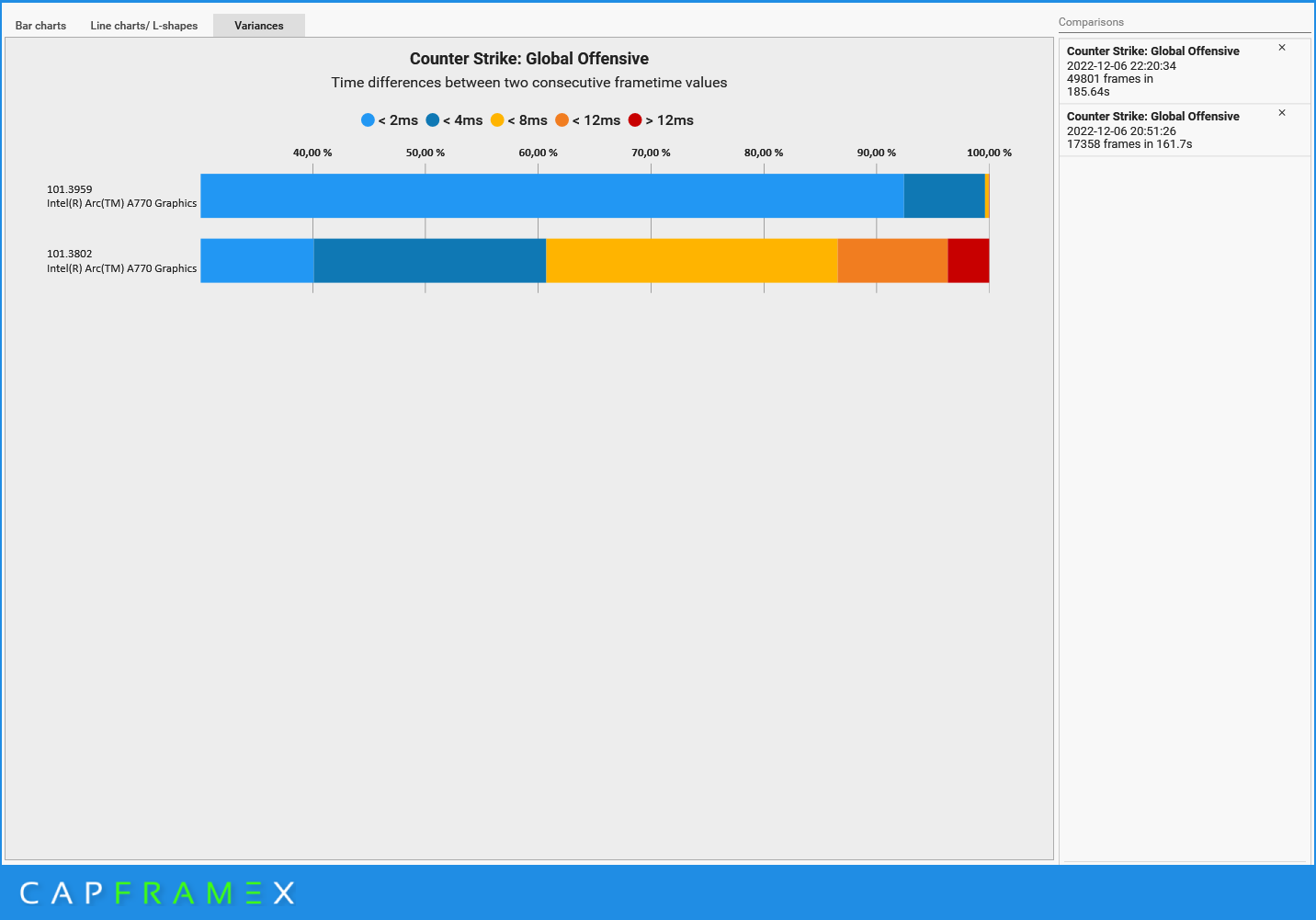Remove the 22:20:34 comparison entry
This screenshot has height=920, width=1316.
[1282, 48]
